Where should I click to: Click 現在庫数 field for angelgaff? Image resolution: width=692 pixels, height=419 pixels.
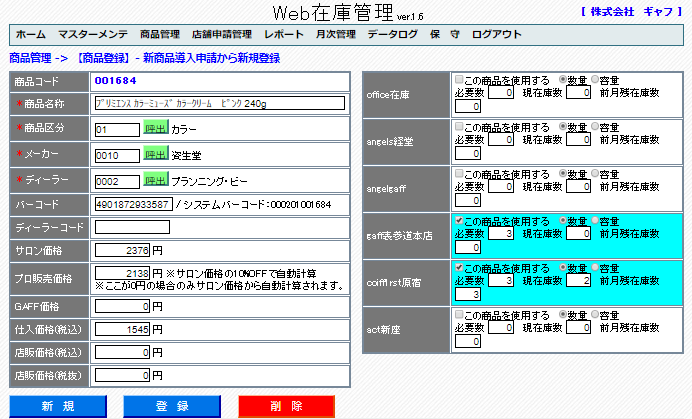(x=578, y=187)
